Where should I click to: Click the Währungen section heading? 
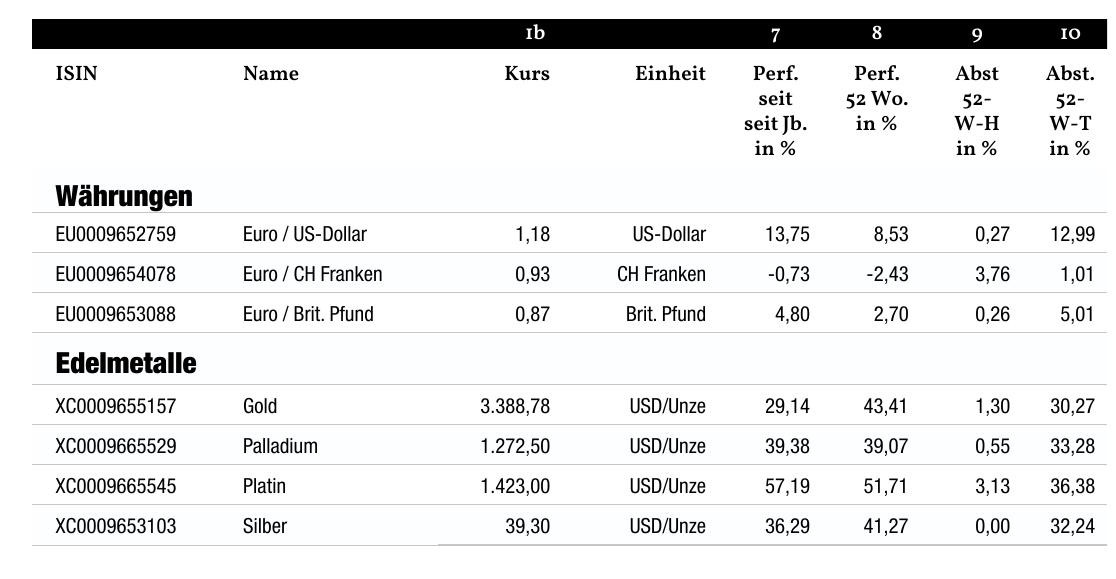point(124,196)
